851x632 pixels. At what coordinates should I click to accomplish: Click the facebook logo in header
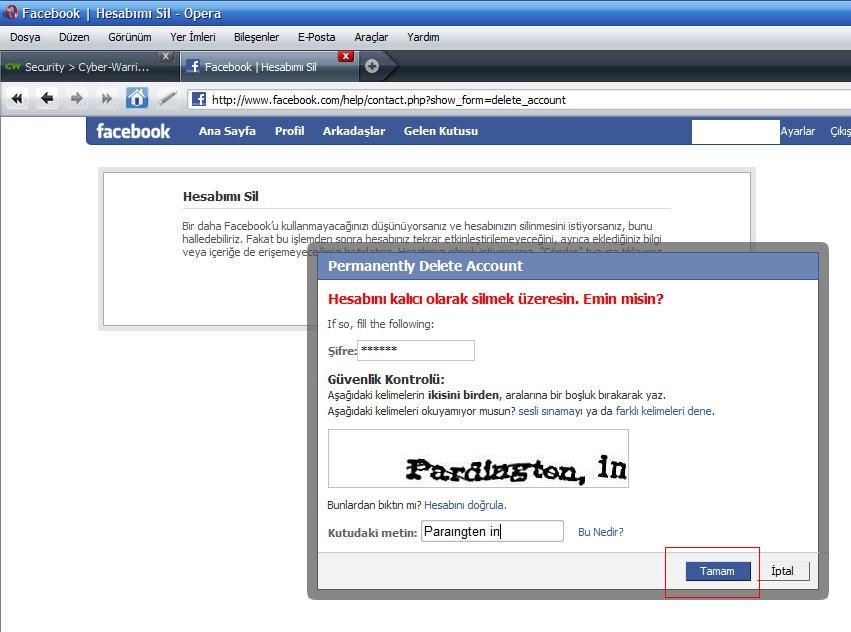pos(133,131)
